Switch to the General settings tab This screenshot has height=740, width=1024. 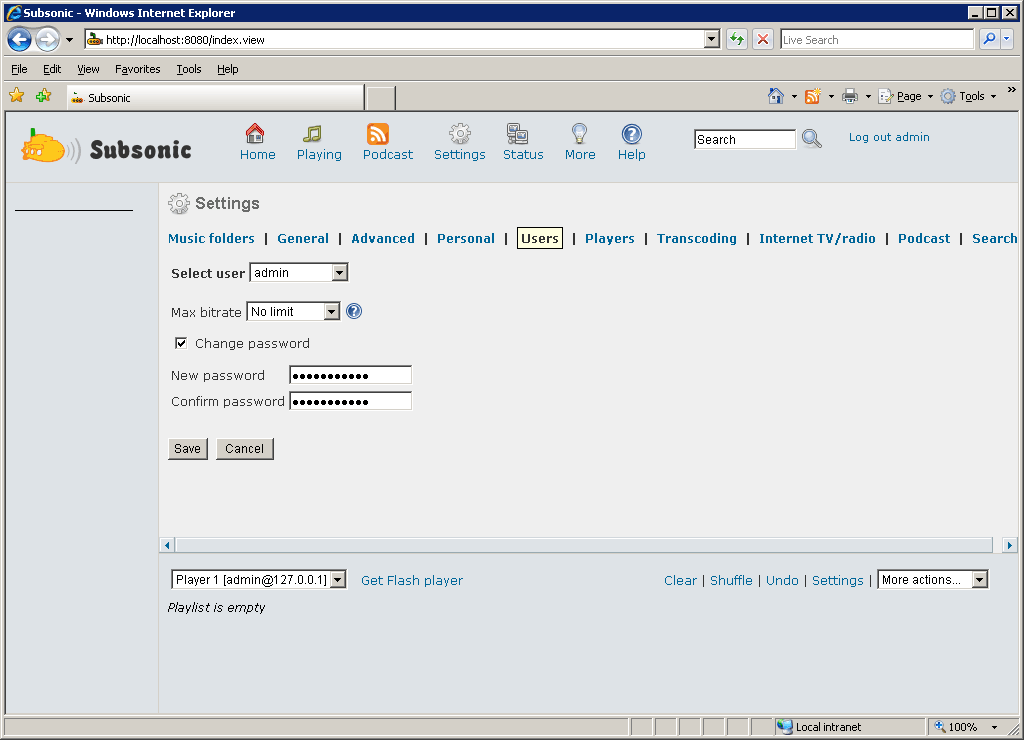pos(303,238)
